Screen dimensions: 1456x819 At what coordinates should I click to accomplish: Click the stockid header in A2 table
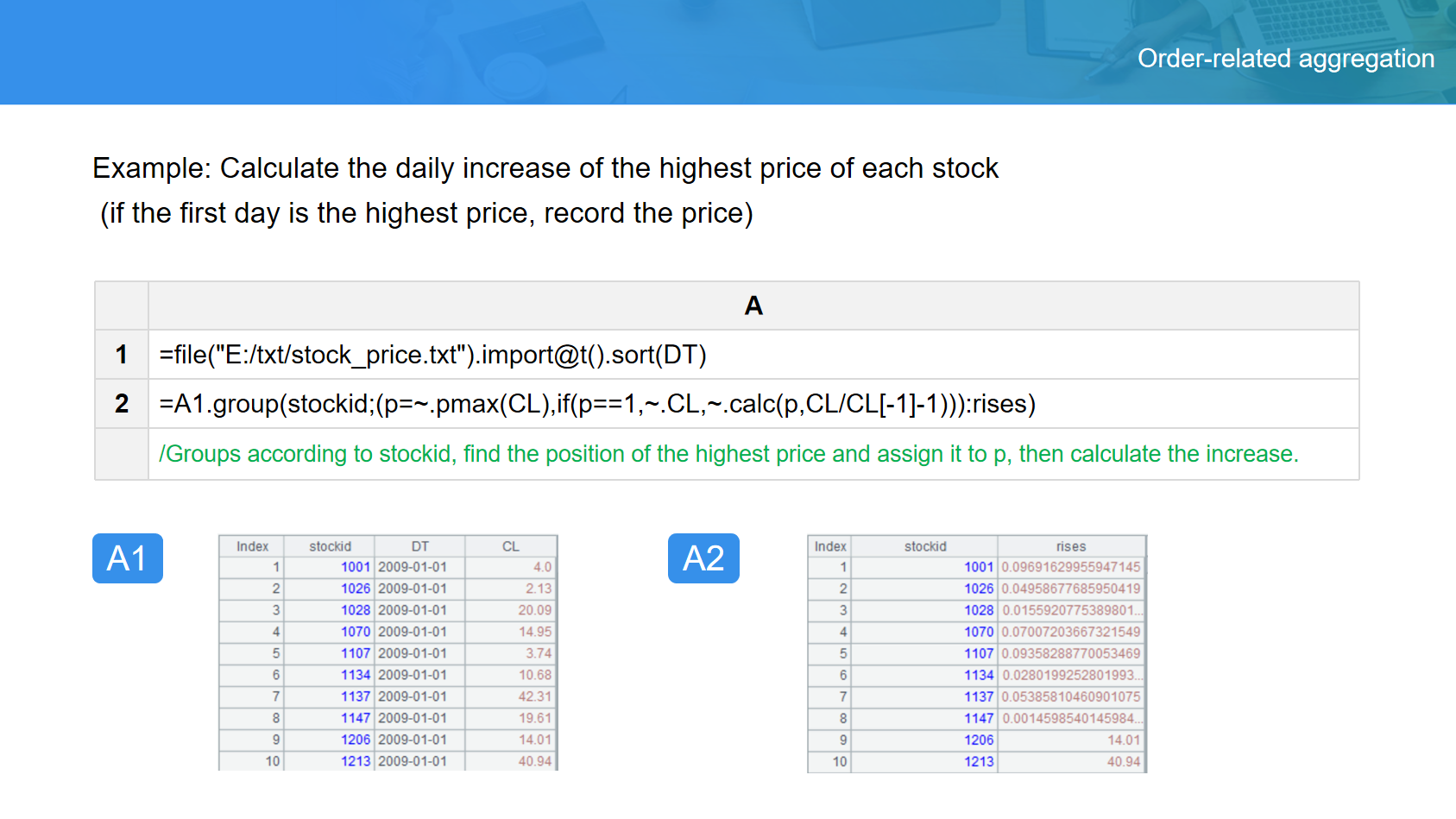(925, 546)
